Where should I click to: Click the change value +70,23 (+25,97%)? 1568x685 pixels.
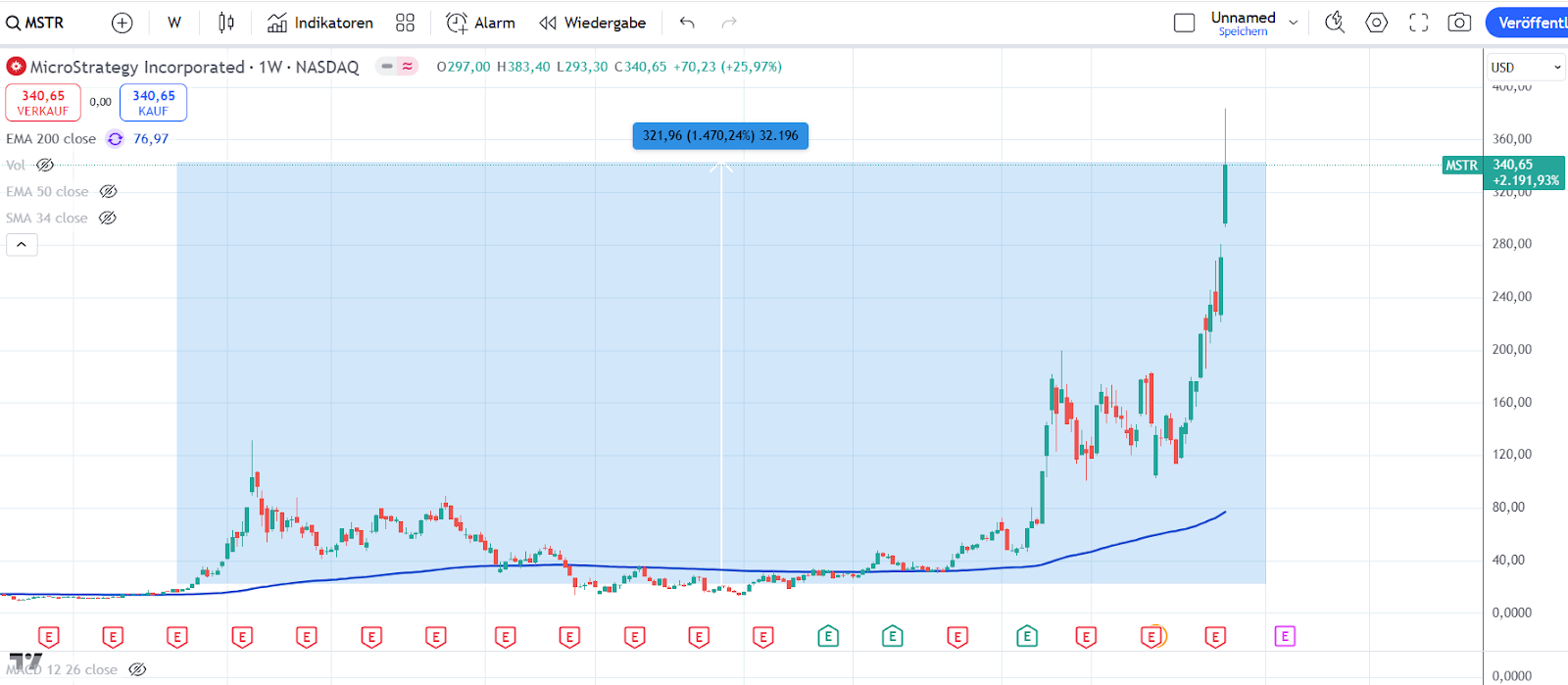click(x=727, y=67)
